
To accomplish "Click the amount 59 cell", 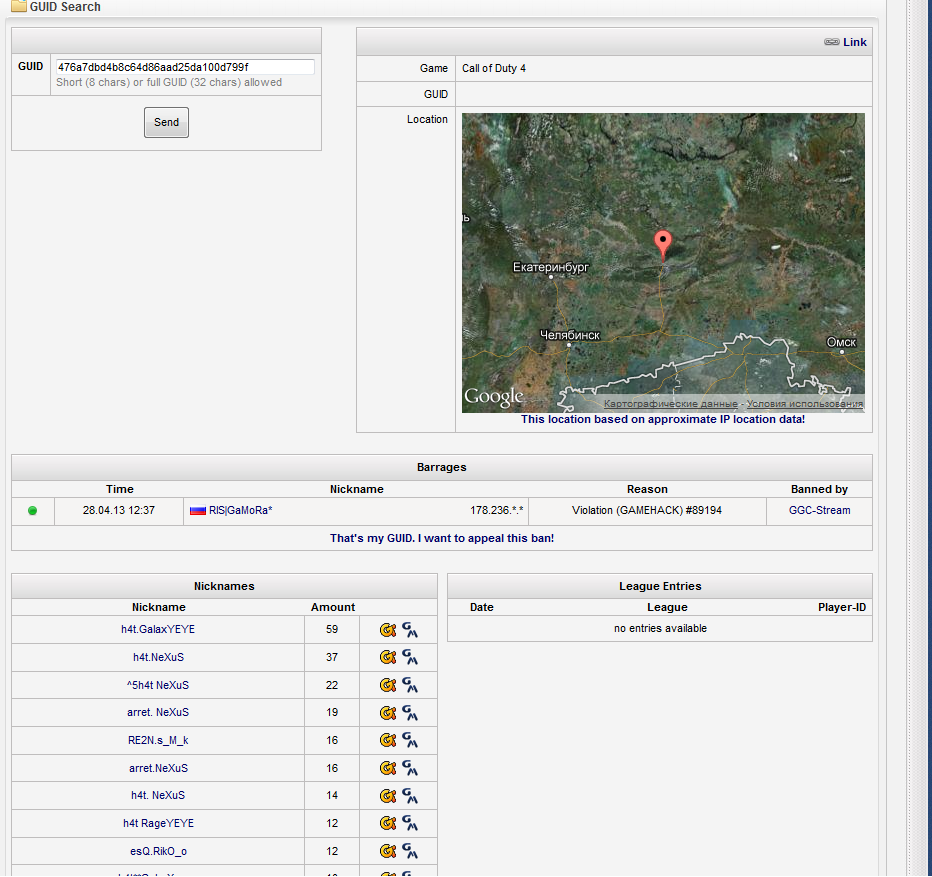I will 332,630.
